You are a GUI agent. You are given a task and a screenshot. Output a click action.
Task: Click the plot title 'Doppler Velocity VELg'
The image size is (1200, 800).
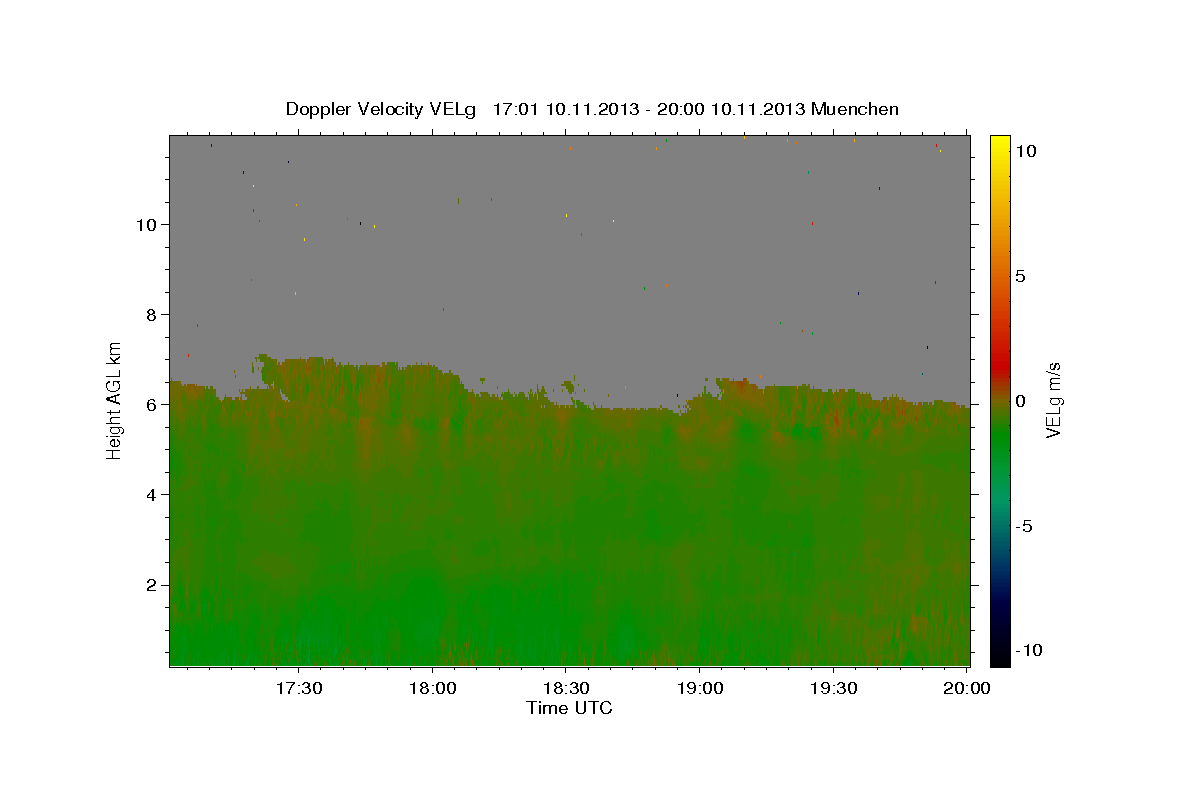[381, 109]
